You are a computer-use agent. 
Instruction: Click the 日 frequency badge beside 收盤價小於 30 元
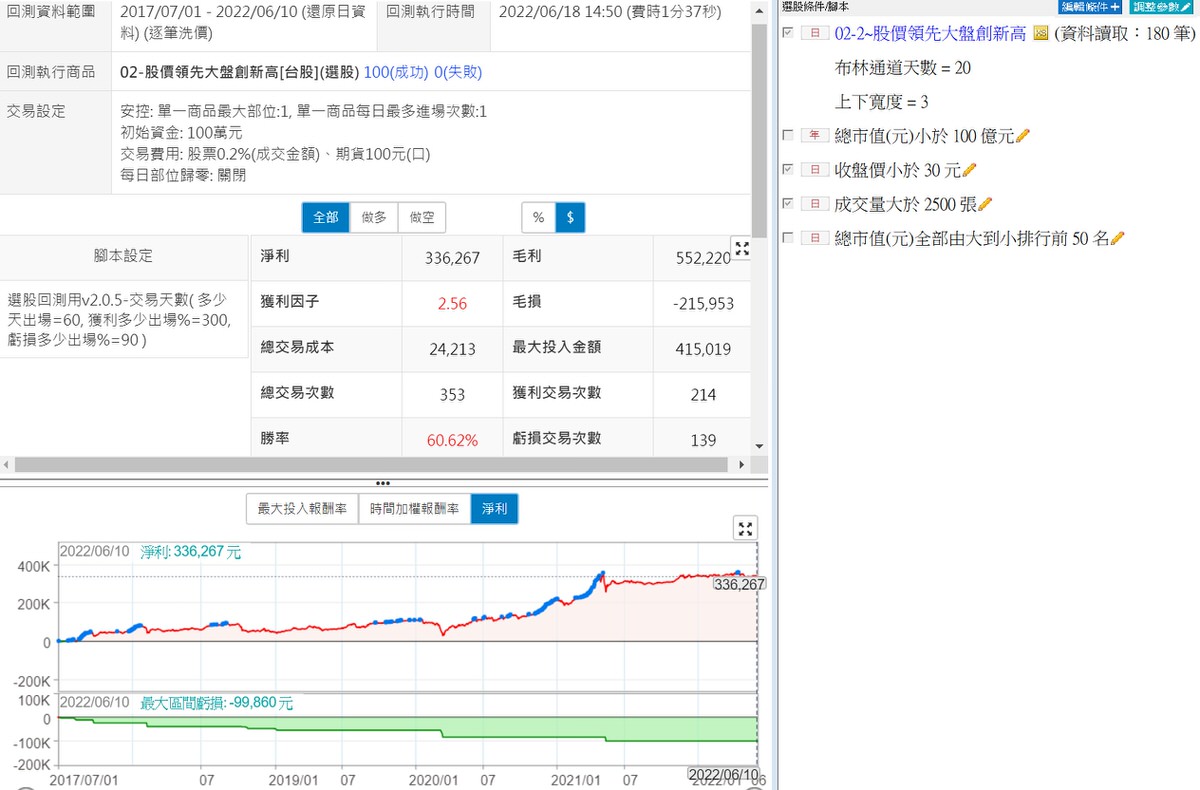[815, 170]
